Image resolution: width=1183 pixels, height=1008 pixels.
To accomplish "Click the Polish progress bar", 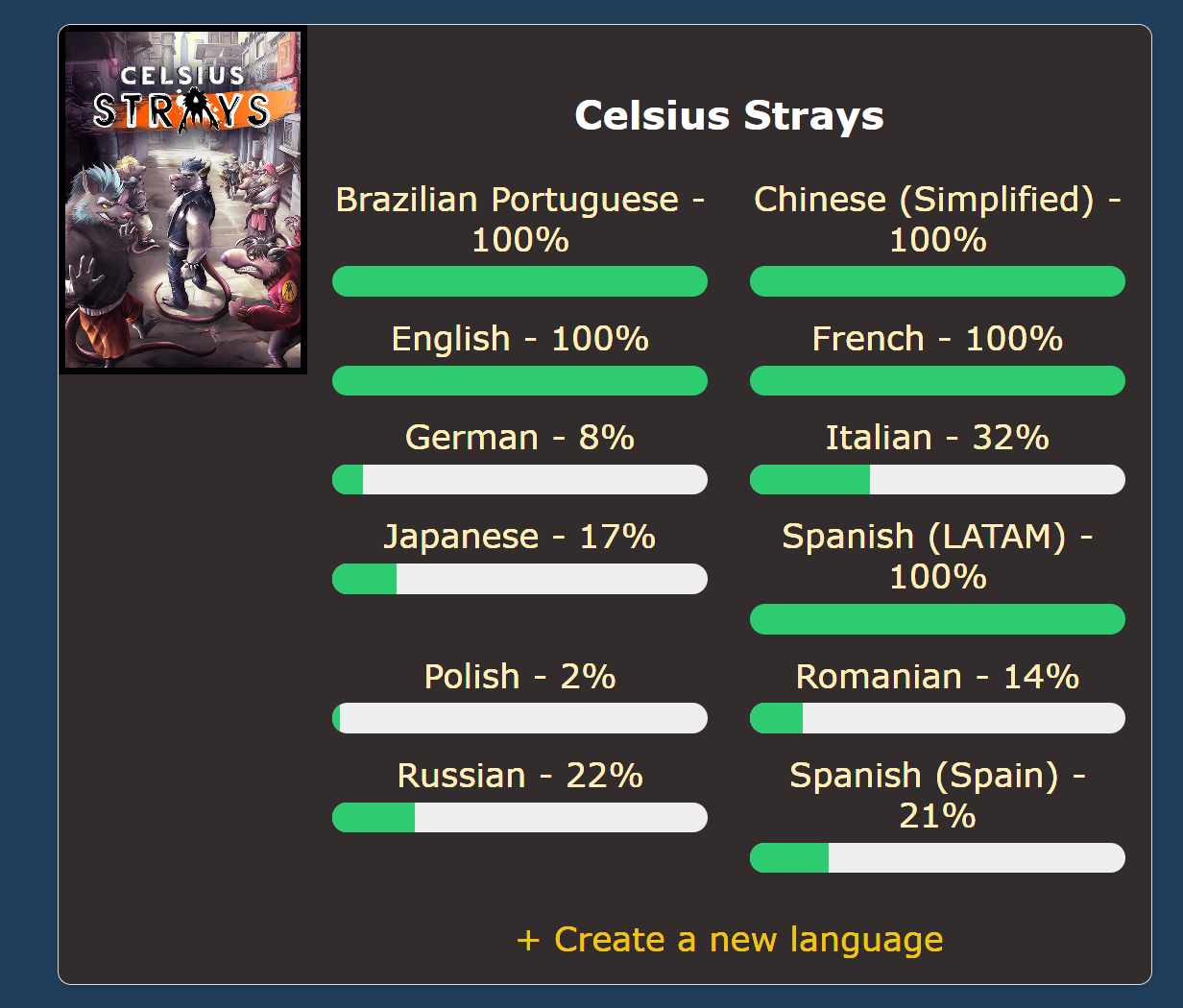I will [520, 718].
